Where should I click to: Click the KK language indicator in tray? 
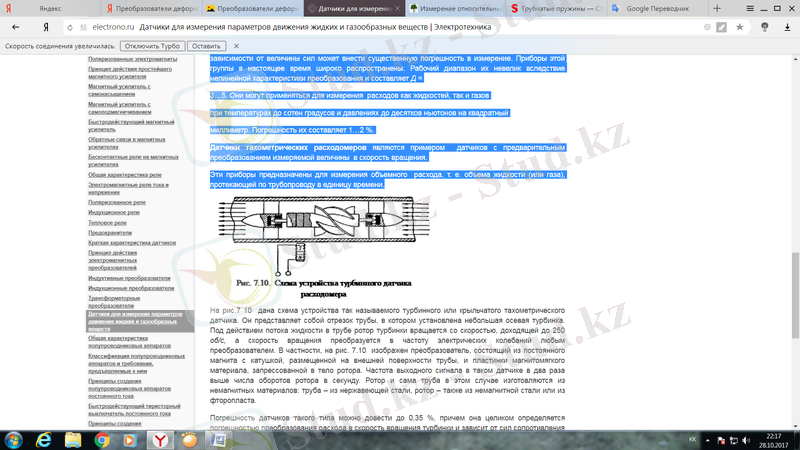pyautogui.click(x=692, y=440)
